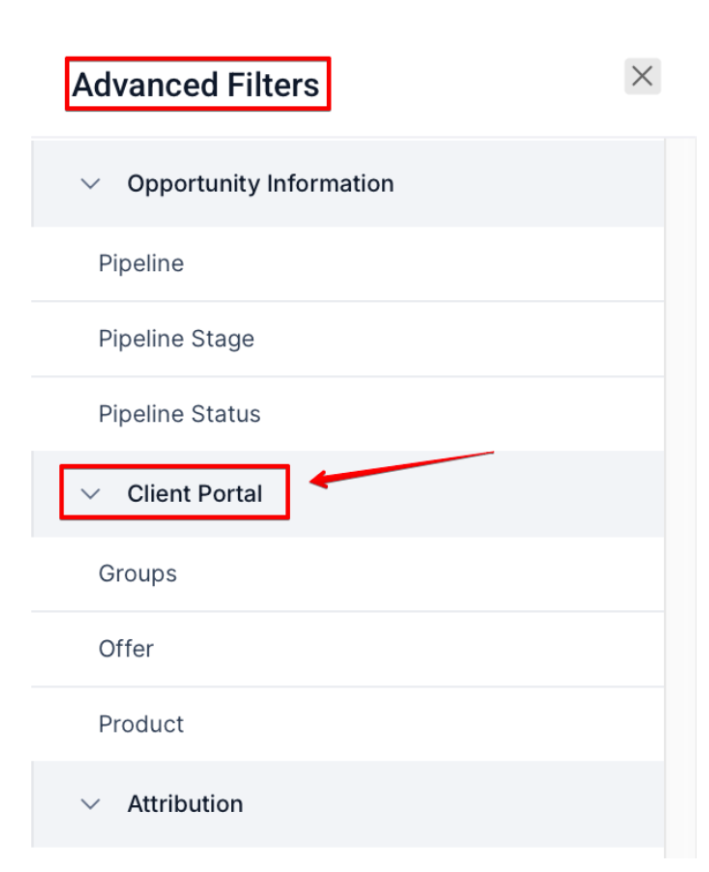This screenshot has width=709, height=872.
Task: Select the Pipeline filter
Action: [141, 264]
